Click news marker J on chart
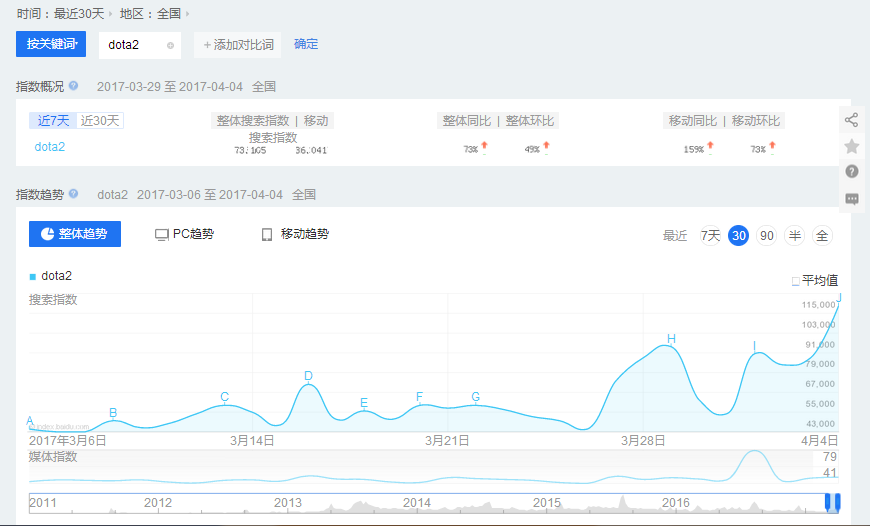Screen dimensions: 870x526 coord(838,298)
